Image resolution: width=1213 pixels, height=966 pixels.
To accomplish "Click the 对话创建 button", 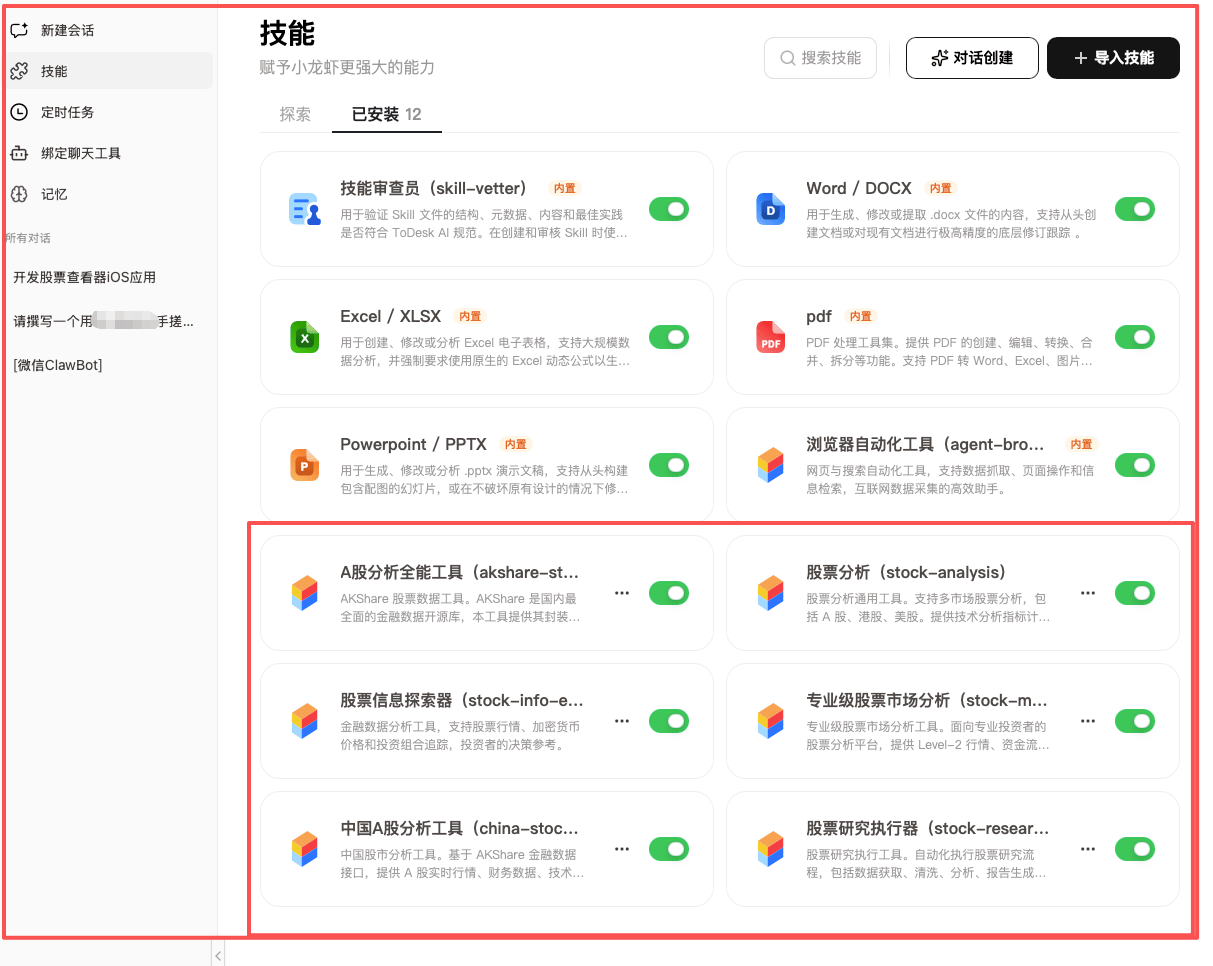I will (x=972, y=58).
